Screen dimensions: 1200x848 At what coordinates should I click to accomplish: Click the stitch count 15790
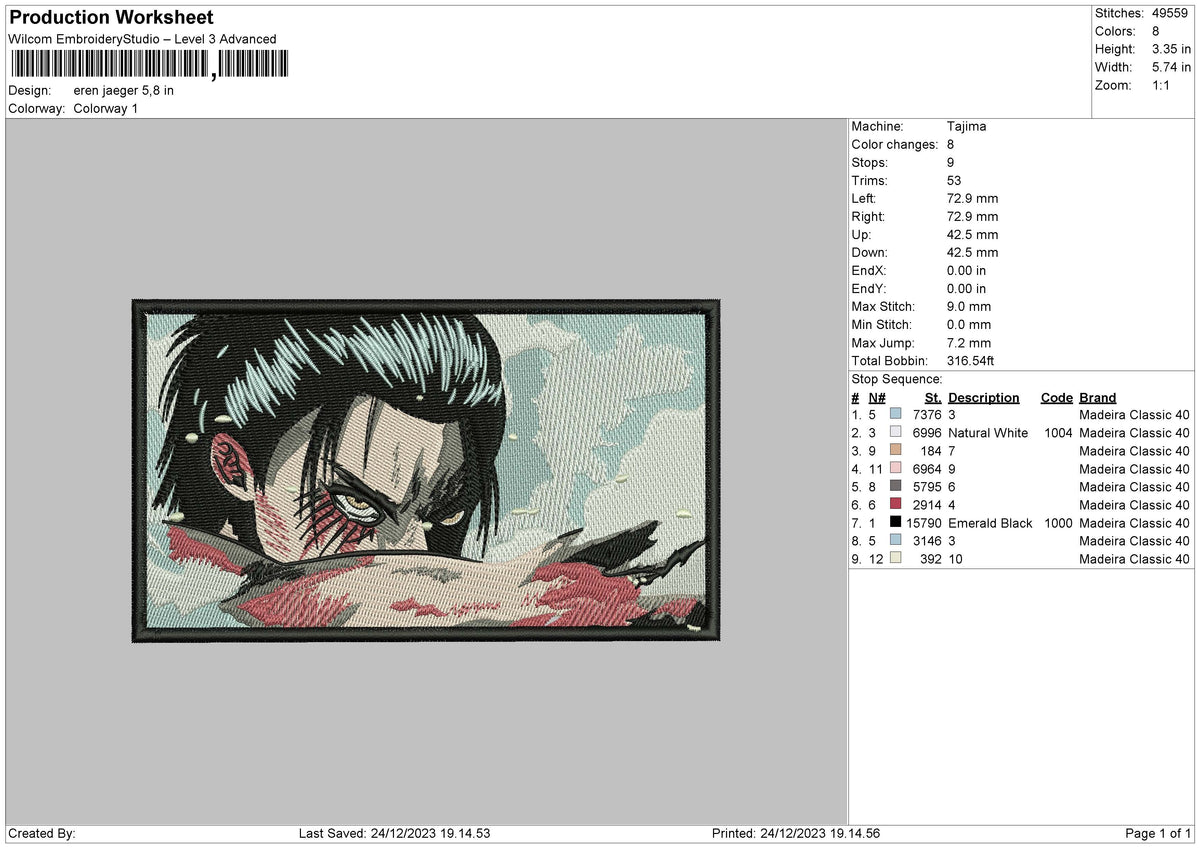pyautogui.click(x=924, y=522)
